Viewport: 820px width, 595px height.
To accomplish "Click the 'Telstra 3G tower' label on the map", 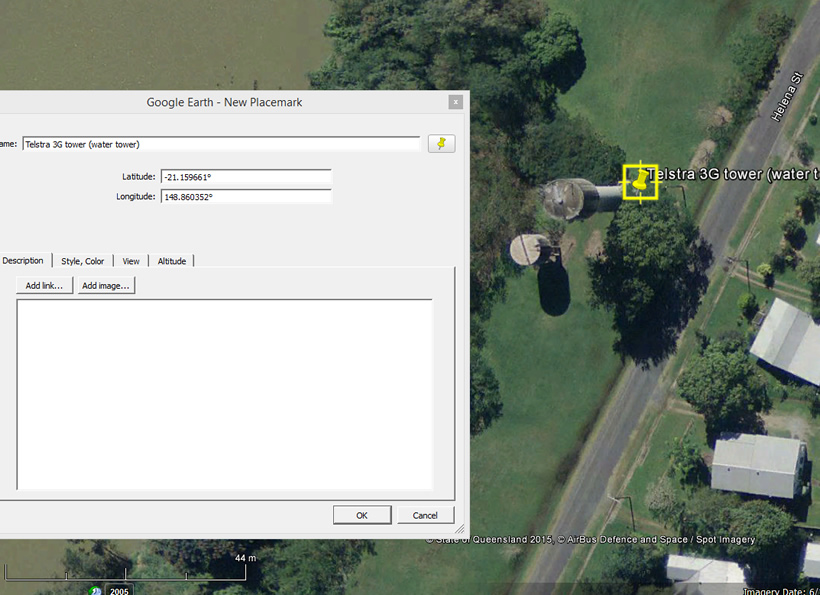I will tap(733, 174).
